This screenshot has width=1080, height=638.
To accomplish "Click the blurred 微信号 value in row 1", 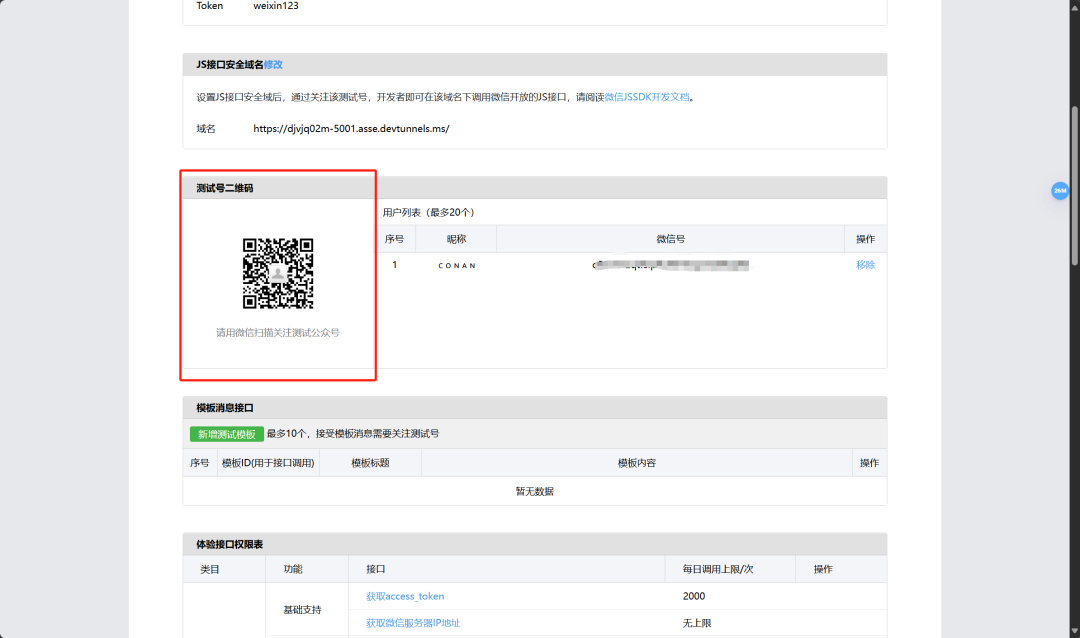I will (670, 265).
